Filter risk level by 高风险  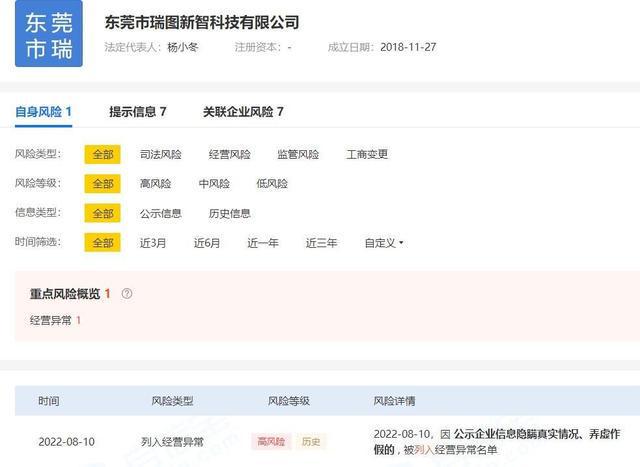click(156, 184)
